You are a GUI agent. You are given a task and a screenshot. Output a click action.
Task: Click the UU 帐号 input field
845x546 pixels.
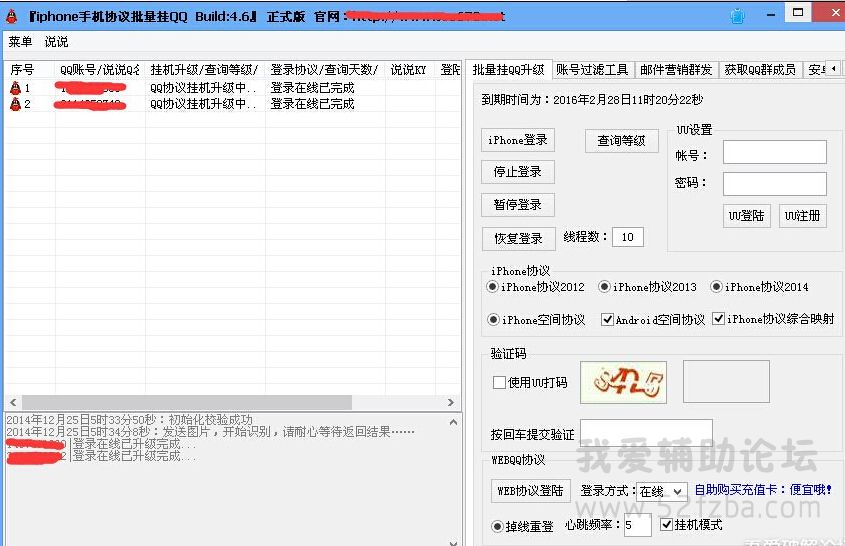pyautogui.click(x=774, y=152)
